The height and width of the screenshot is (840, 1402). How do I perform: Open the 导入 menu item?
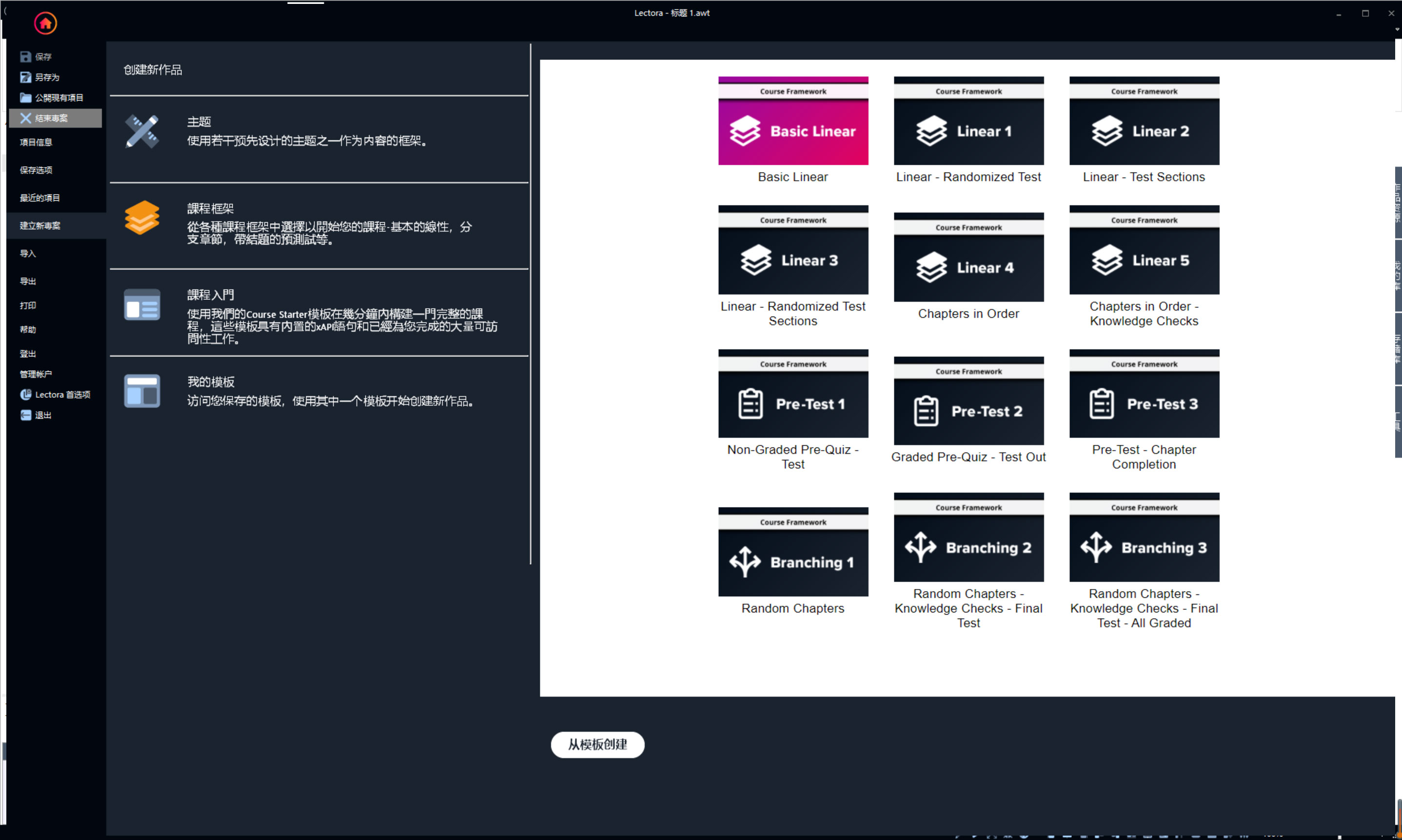(x=28, y=253)
